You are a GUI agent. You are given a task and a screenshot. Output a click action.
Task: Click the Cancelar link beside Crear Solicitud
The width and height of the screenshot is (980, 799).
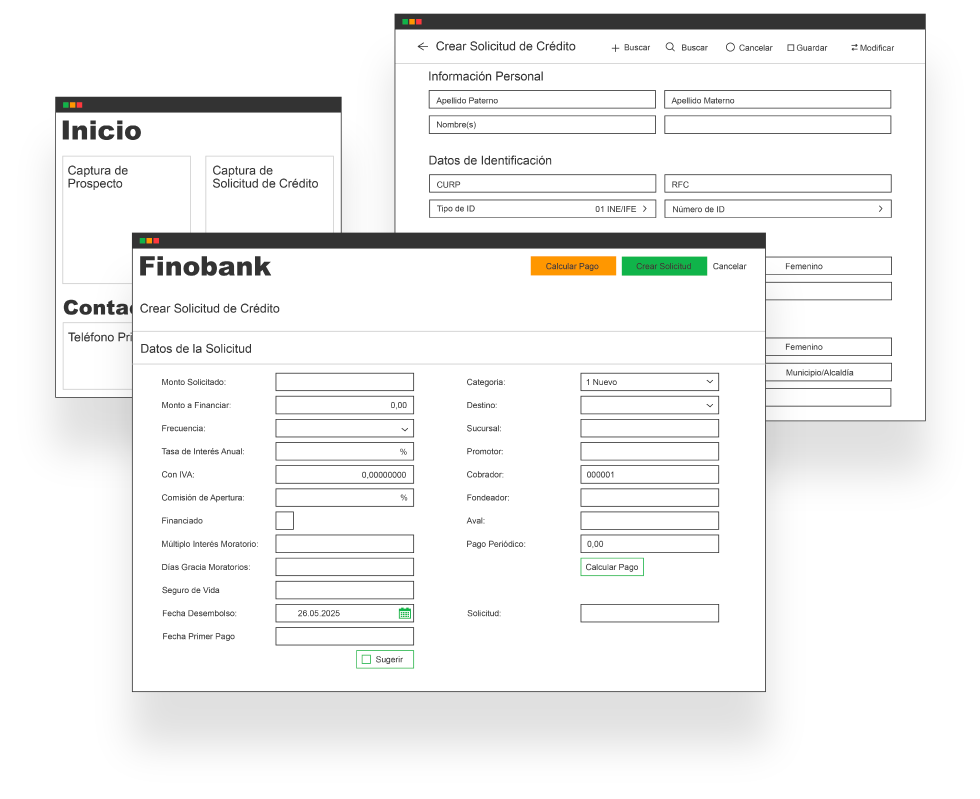click(x=729, y=267)
